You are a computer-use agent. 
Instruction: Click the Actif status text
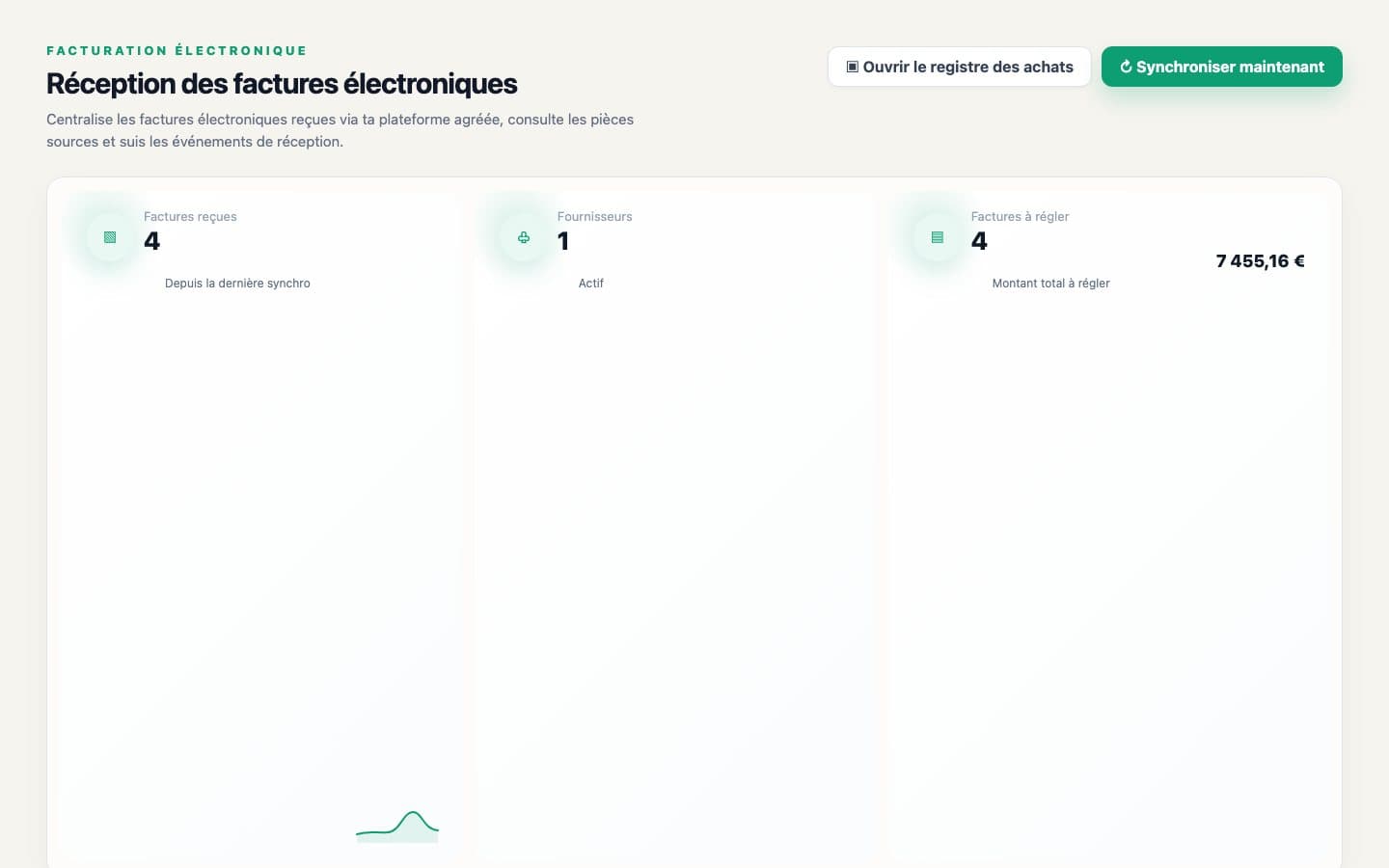590,284
